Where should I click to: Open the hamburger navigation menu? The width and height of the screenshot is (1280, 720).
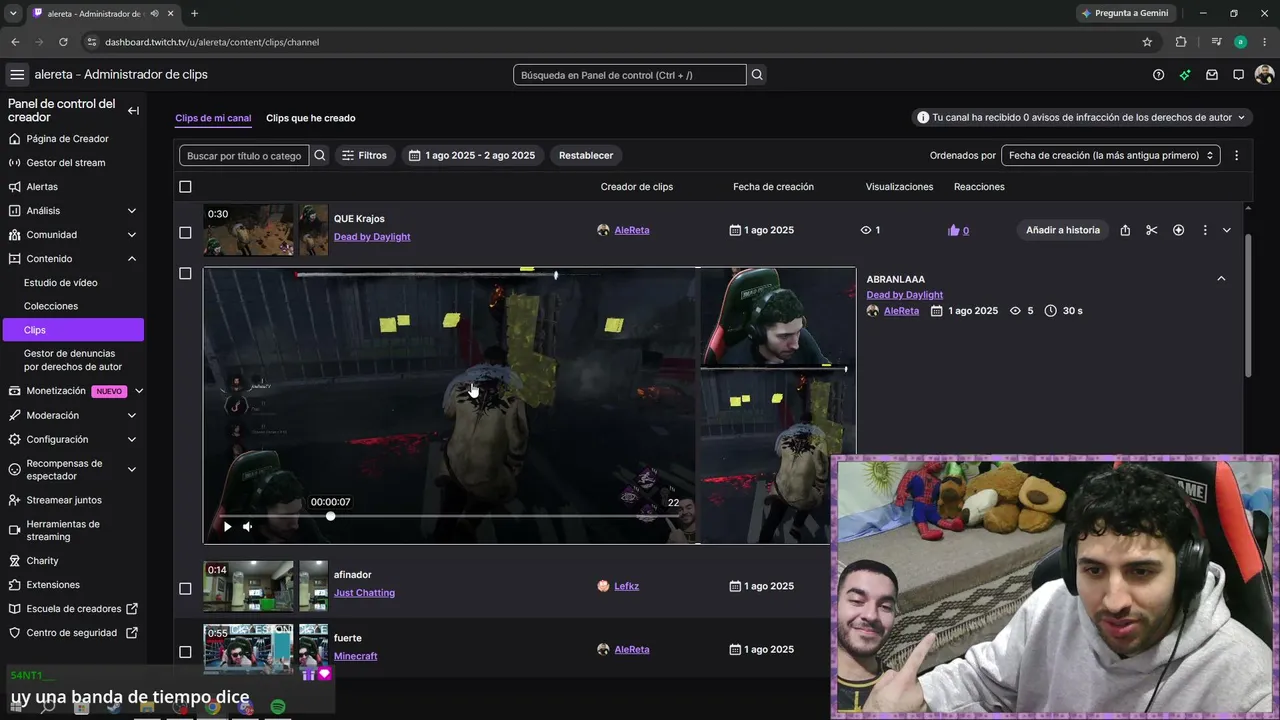coord(17,75)
